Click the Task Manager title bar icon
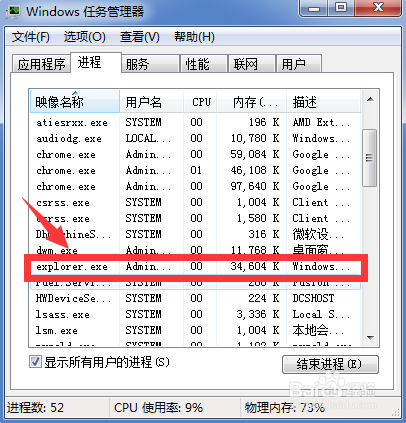This screenshot has height=423, width=406. coord(14,11)
